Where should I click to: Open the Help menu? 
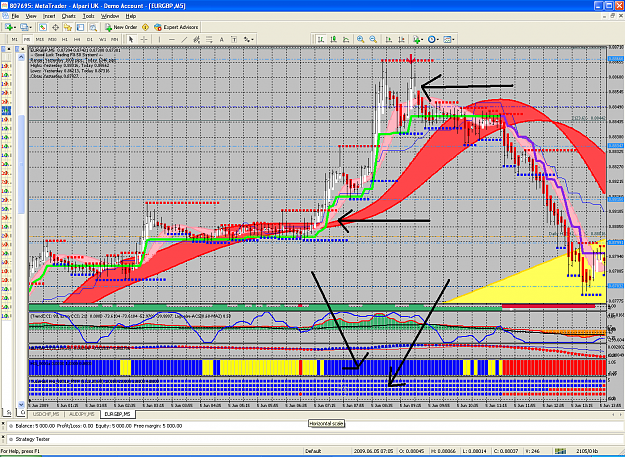pyautogui.click(x=131, y=16)
